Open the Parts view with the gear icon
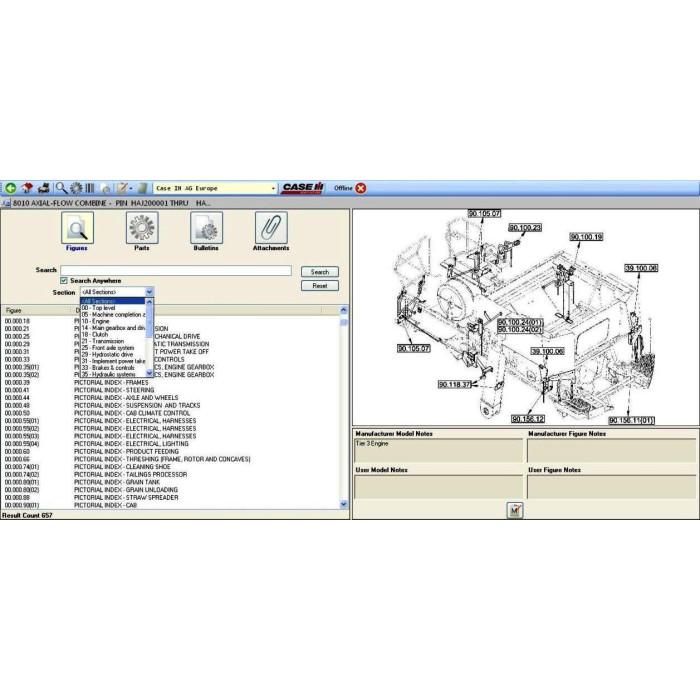 [142, 228]
